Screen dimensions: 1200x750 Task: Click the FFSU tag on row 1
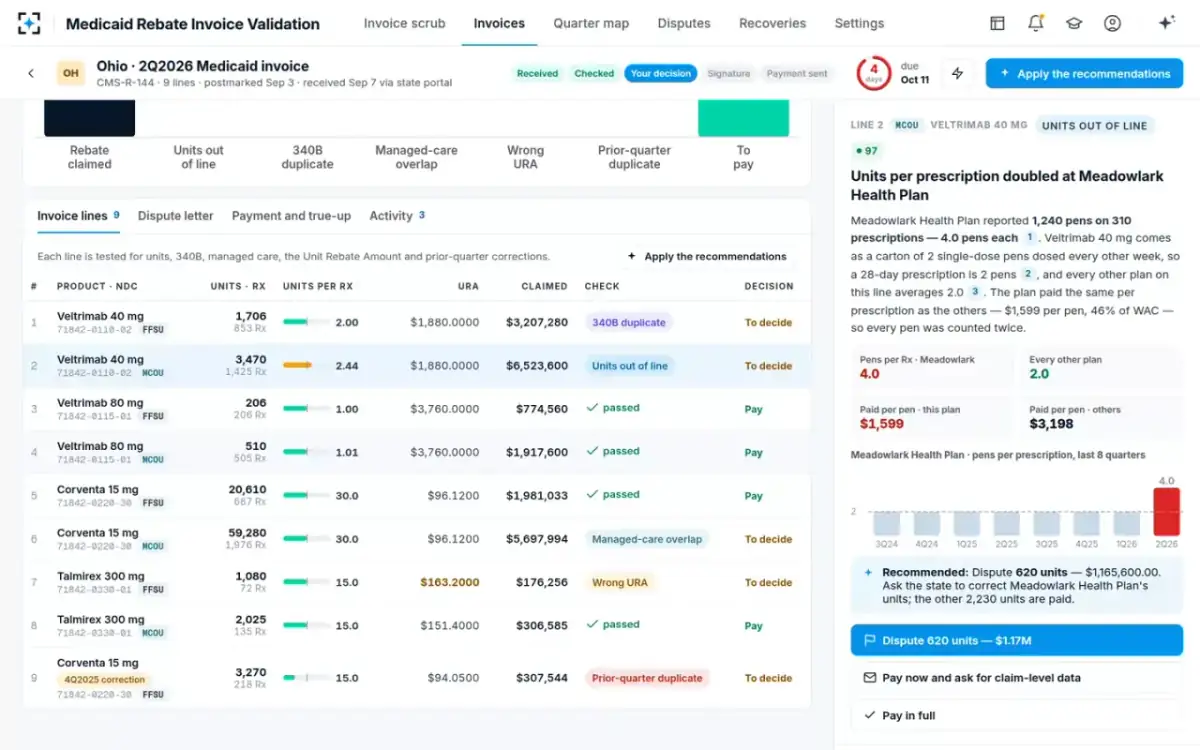tap(153, 329)
